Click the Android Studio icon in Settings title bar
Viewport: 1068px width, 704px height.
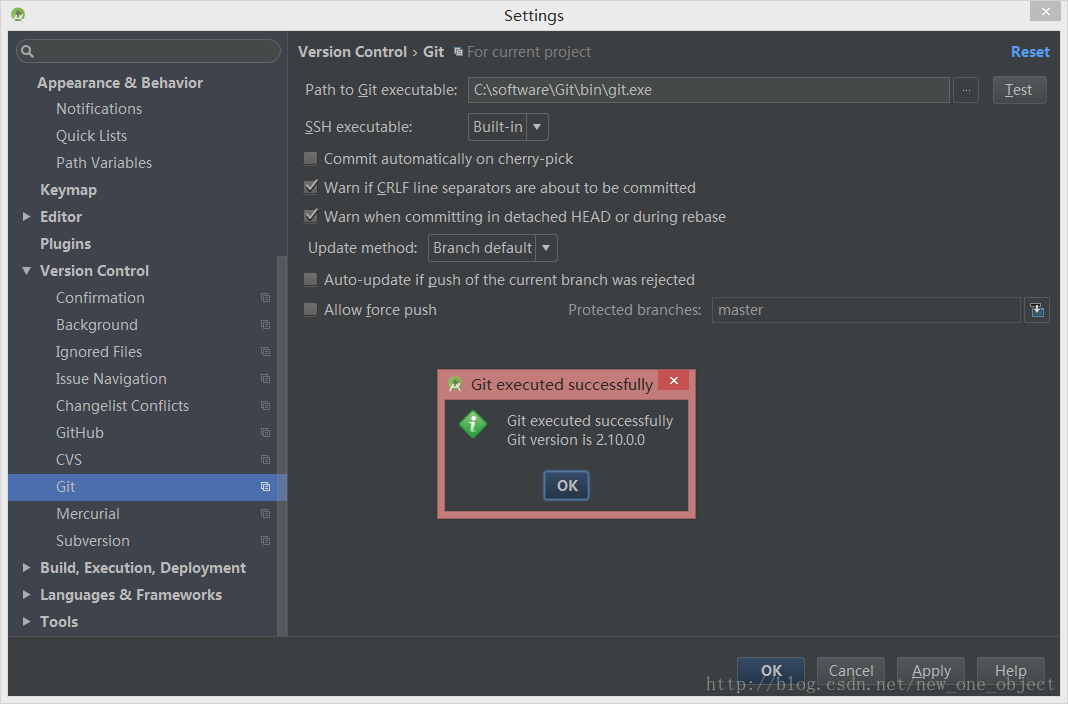click(18, 14)
